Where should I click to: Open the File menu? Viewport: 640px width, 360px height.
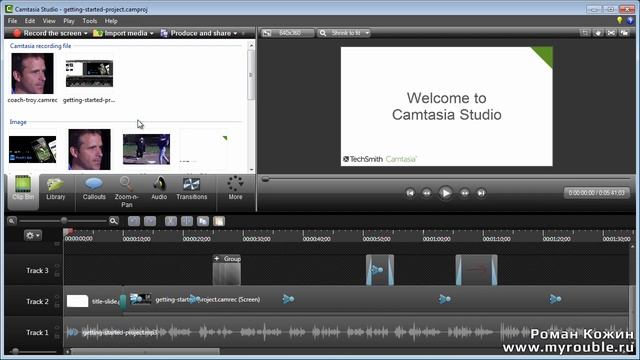12,21
